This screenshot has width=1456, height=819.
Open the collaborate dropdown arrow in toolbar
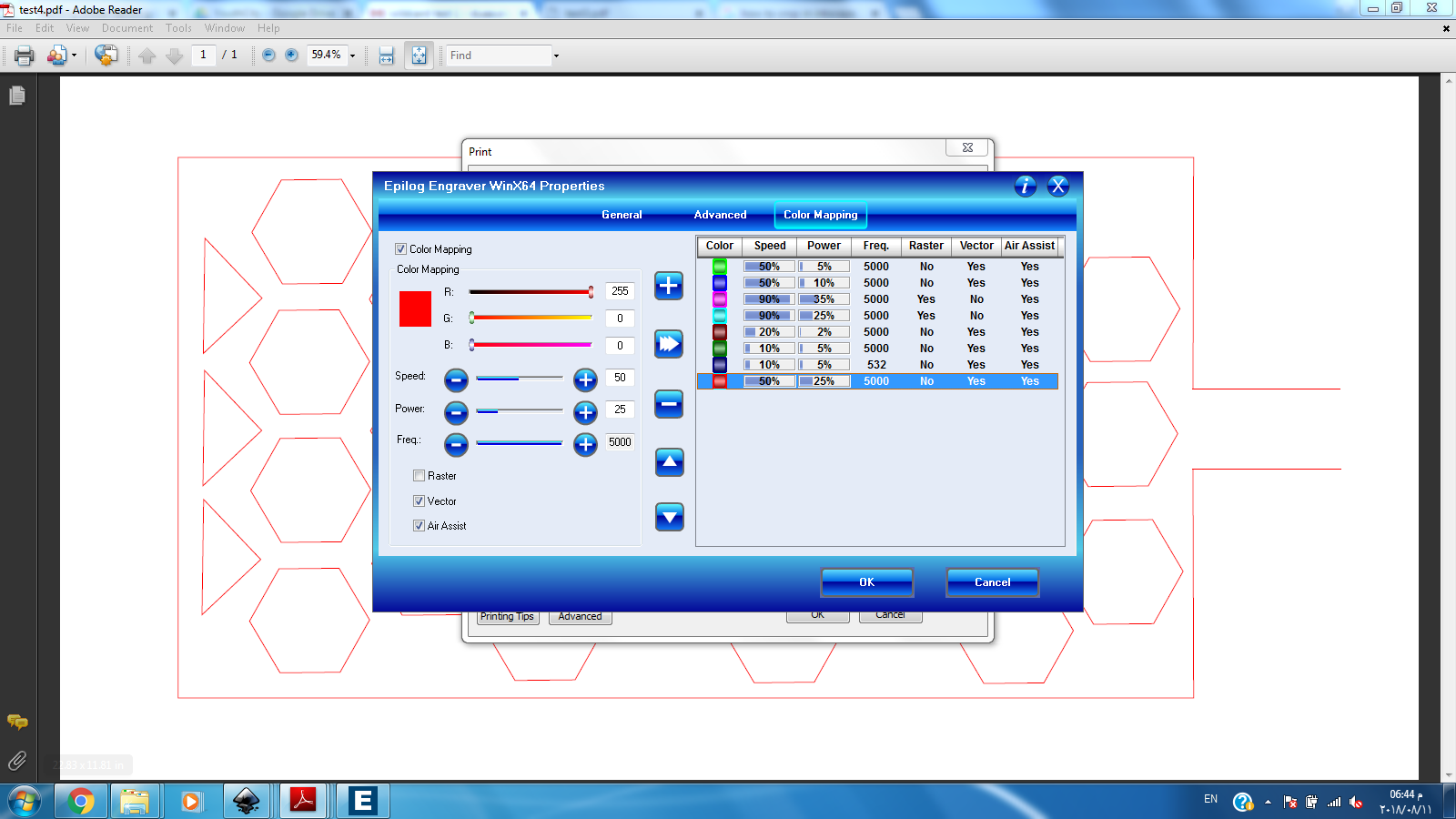74,56
